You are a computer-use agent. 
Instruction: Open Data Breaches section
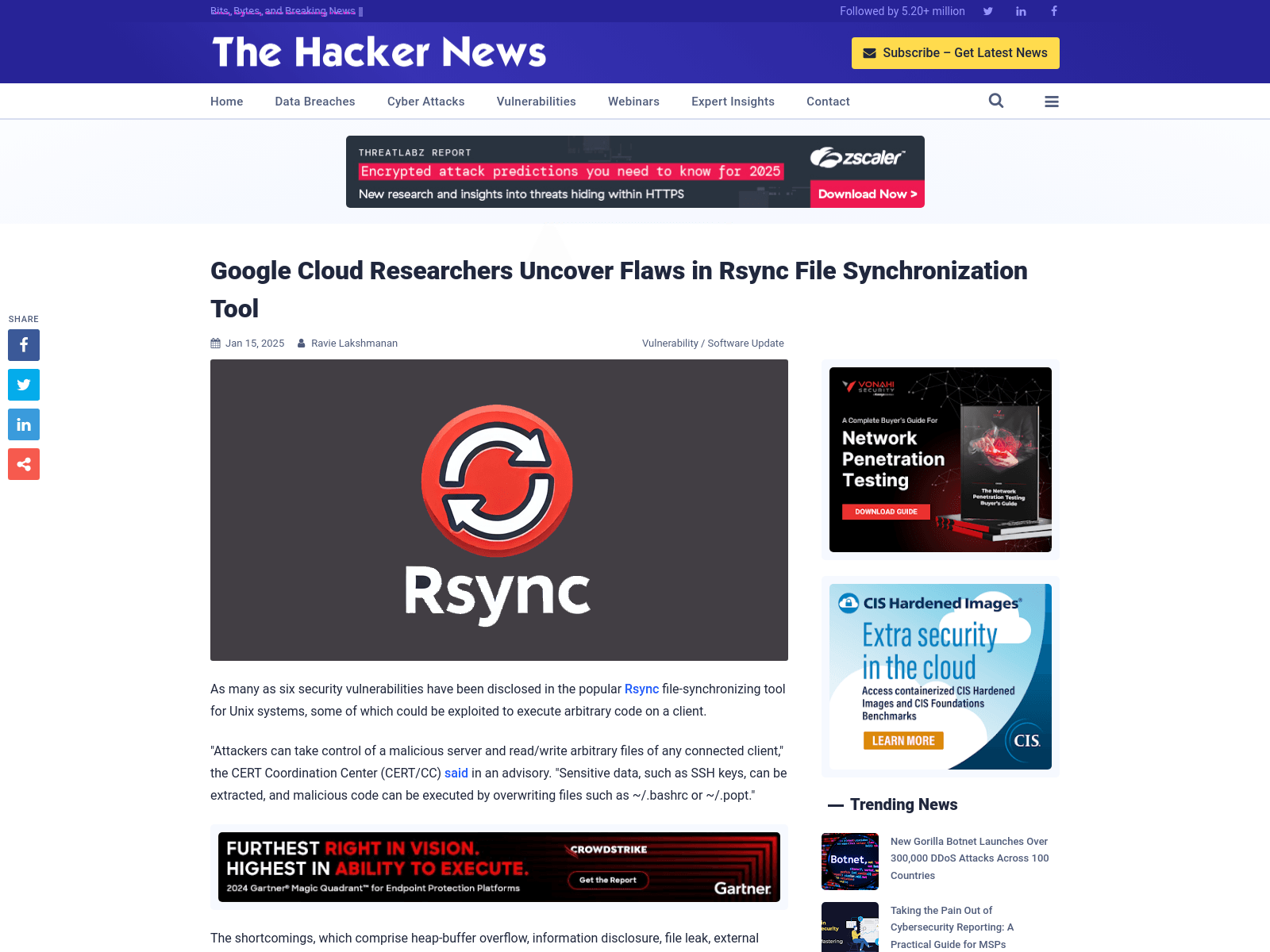[x=315, y=102]
